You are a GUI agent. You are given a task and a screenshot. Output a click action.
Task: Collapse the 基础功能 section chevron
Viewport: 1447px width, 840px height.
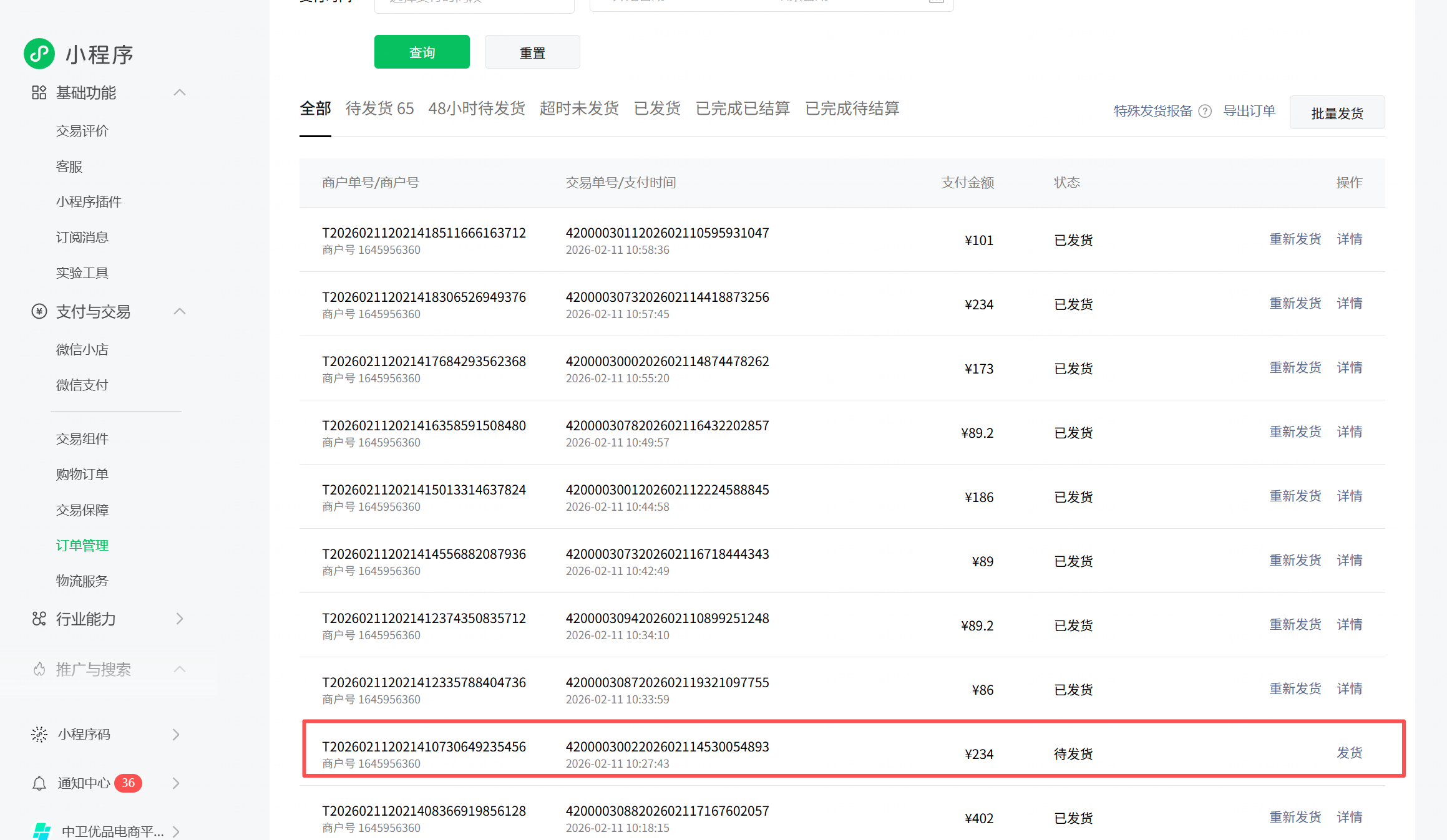point(180,93)
